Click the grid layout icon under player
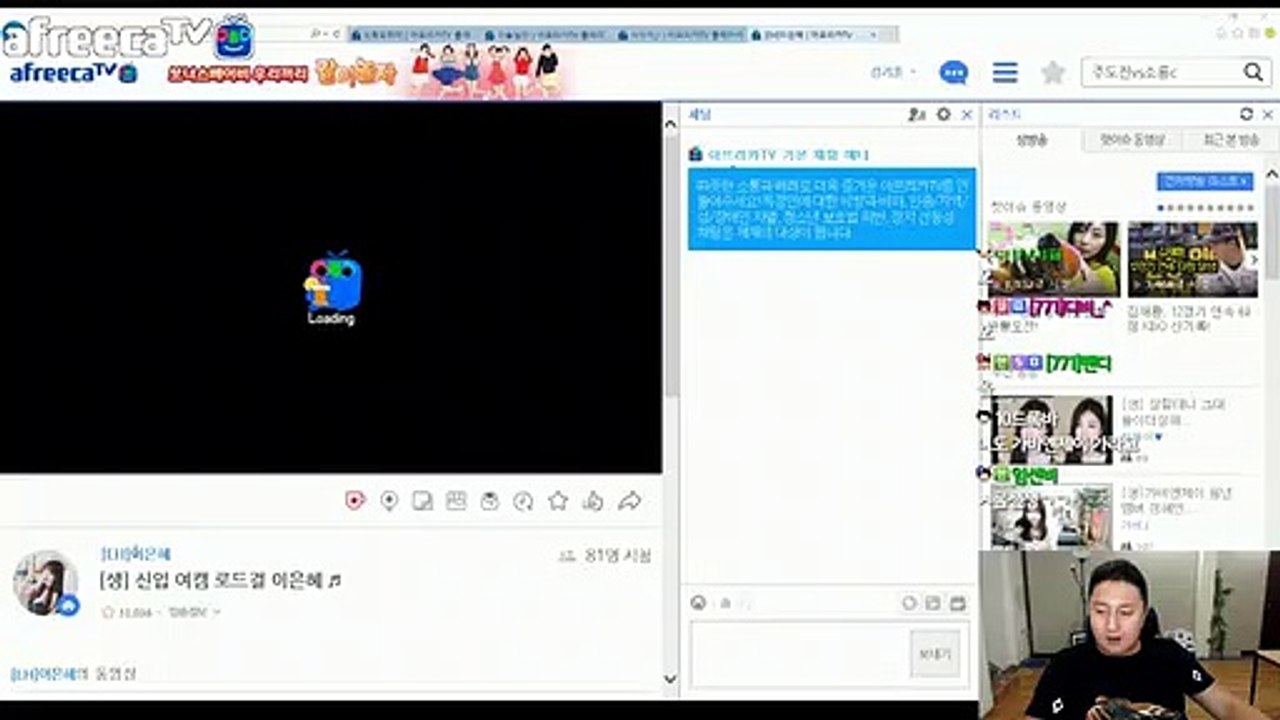Viewport: 1280px width, 720px height. [x=456, y=501]
